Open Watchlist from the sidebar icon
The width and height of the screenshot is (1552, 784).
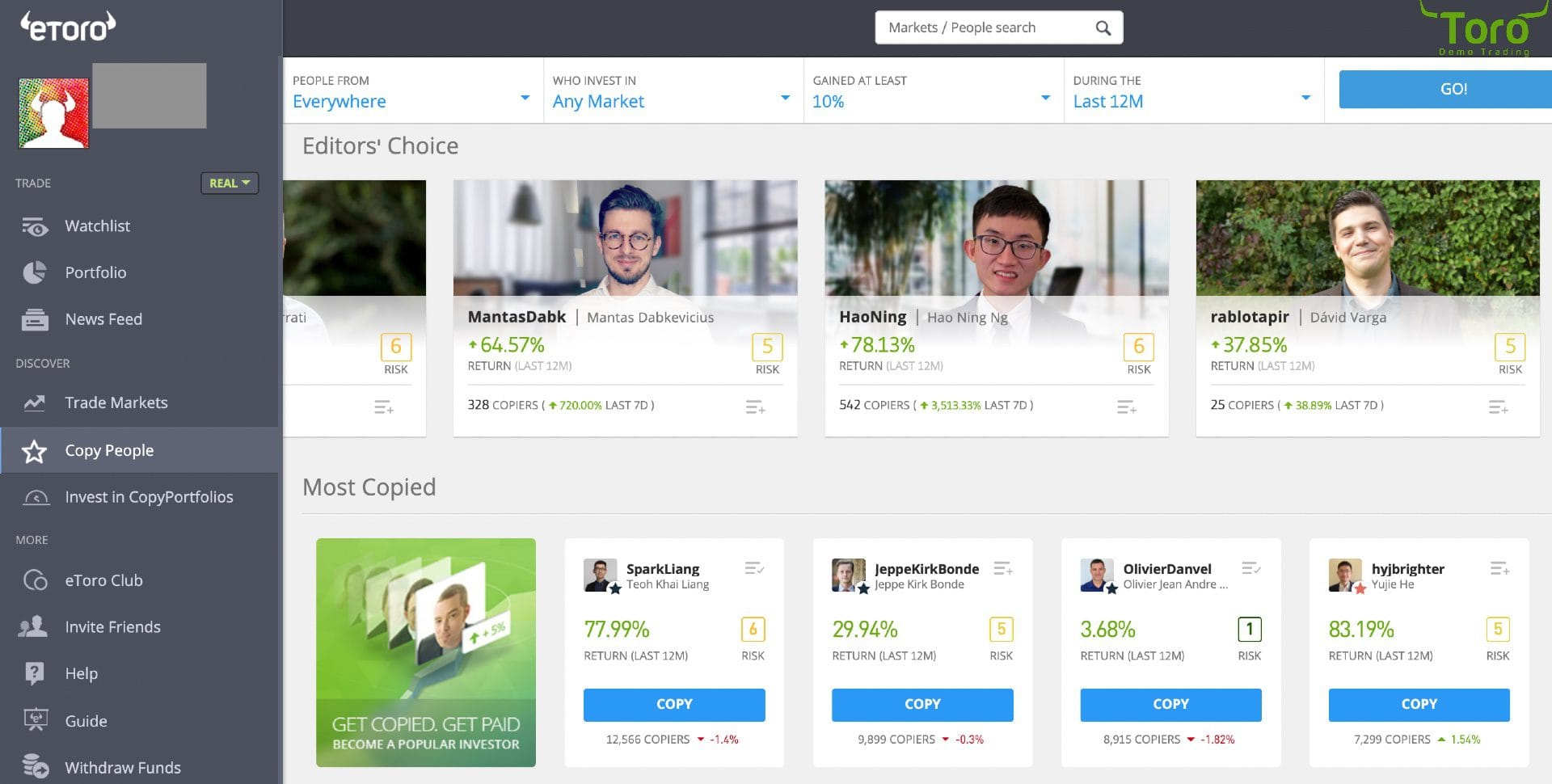35,227
